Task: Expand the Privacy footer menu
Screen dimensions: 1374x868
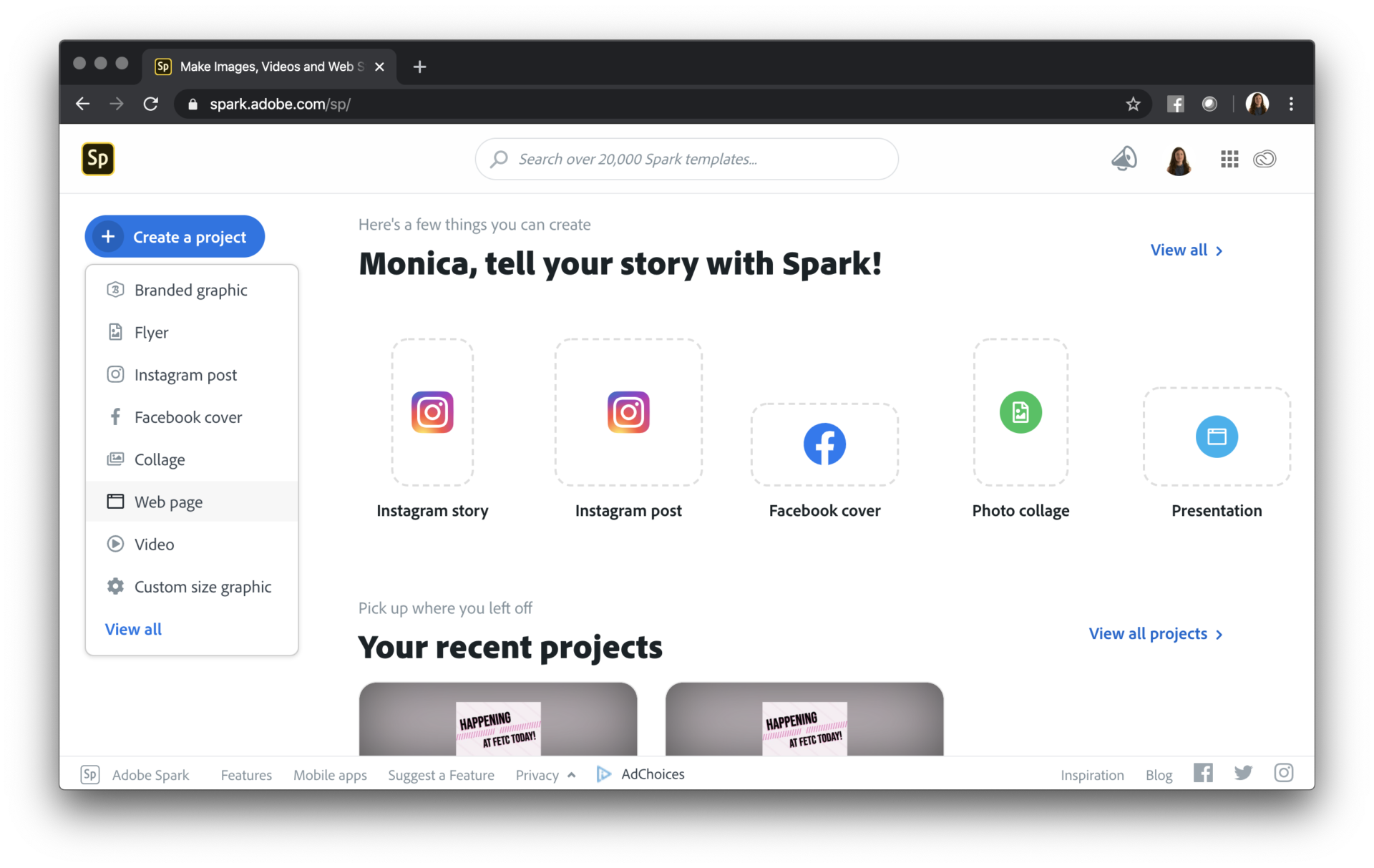Action: click(545, 775)
